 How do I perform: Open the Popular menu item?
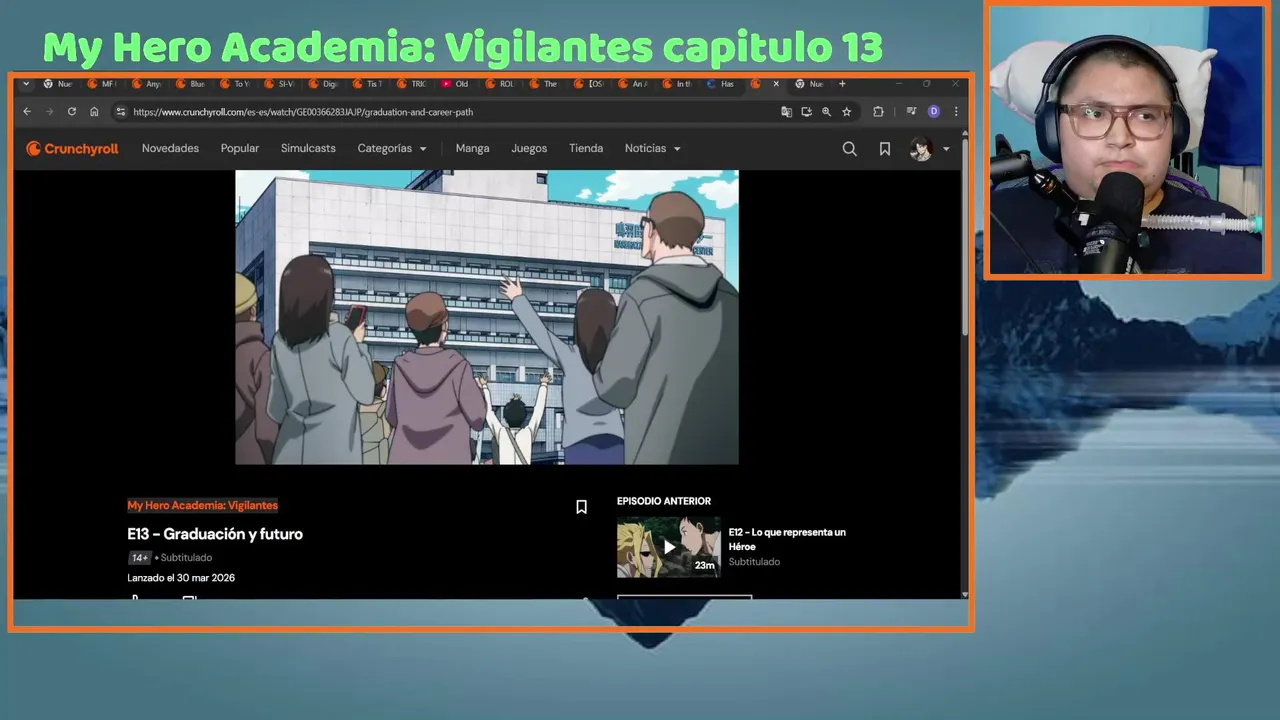coord(240,148)
